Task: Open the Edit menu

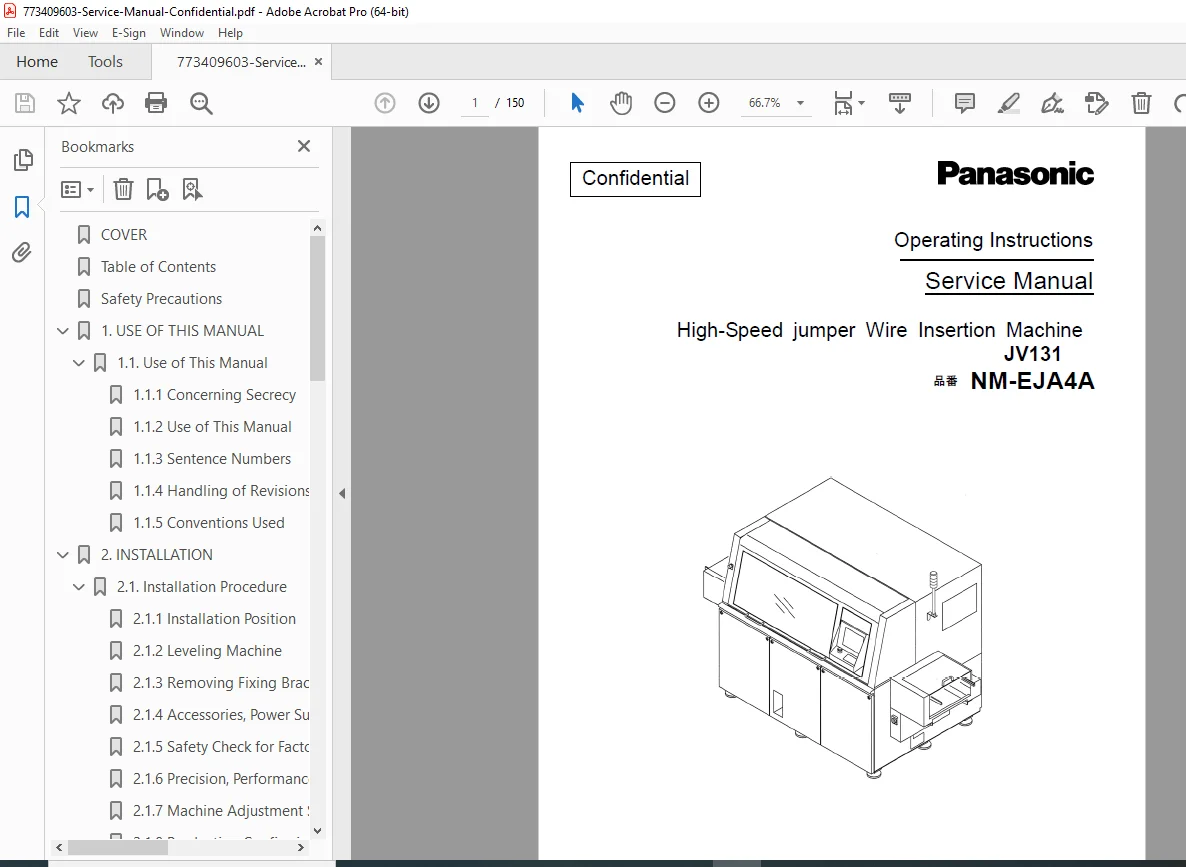Action: 49,33
